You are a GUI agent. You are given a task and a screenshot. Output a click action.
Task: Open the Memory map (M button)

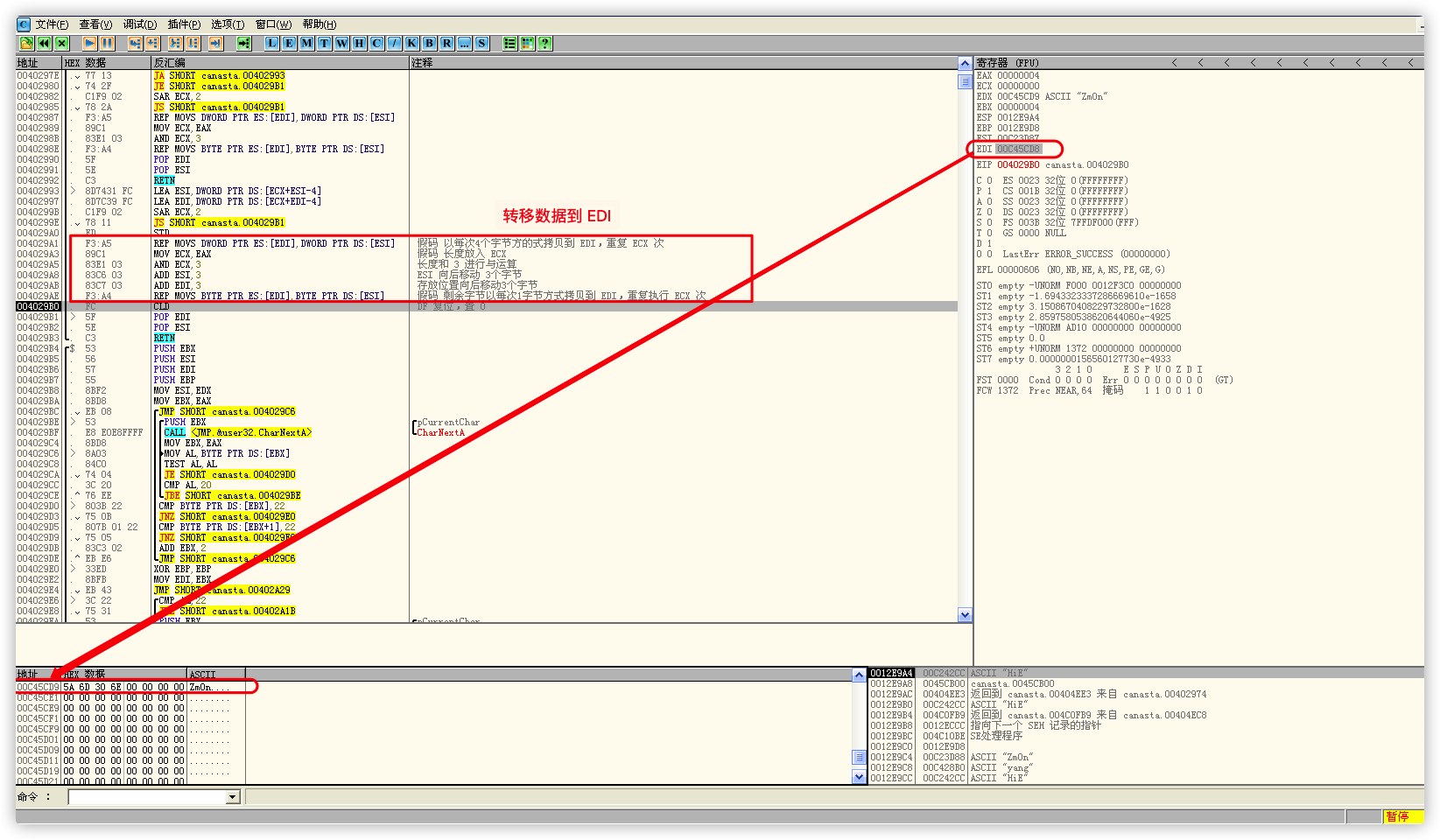pyautogui.click(x=307, y=43)
